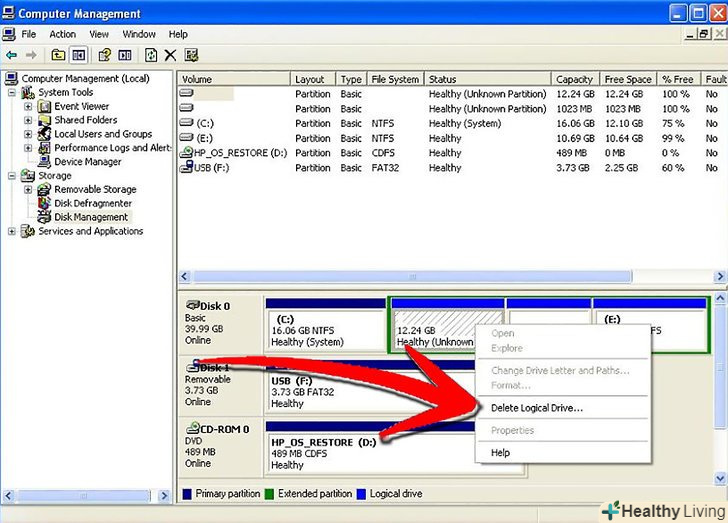The width and height of the screenshot is (728, 523).
Task: Click the Refresh toolbar icon
Action: 151,56
